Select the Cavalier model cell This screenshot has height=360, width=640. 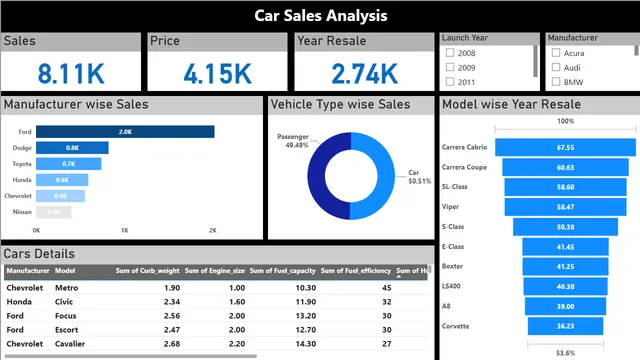click(x=70, y=344)
